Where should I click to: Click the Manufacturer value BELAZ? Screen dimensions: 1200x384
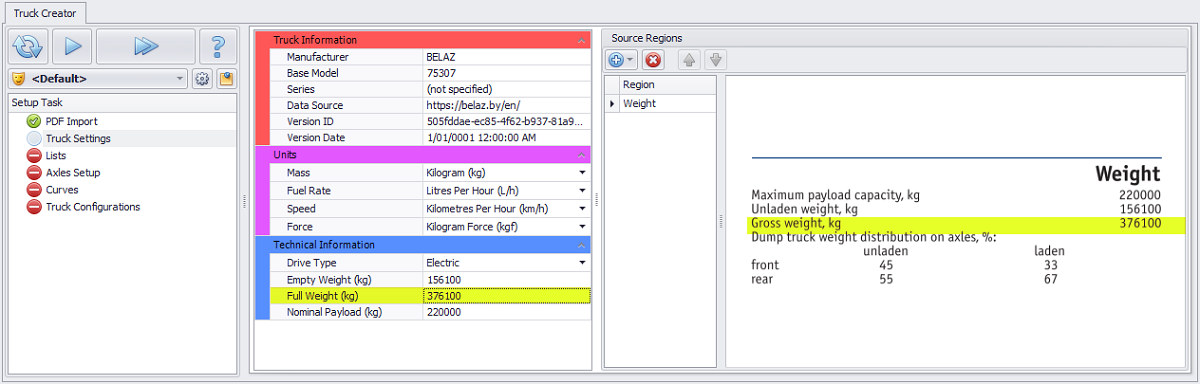tap(506, 57)
